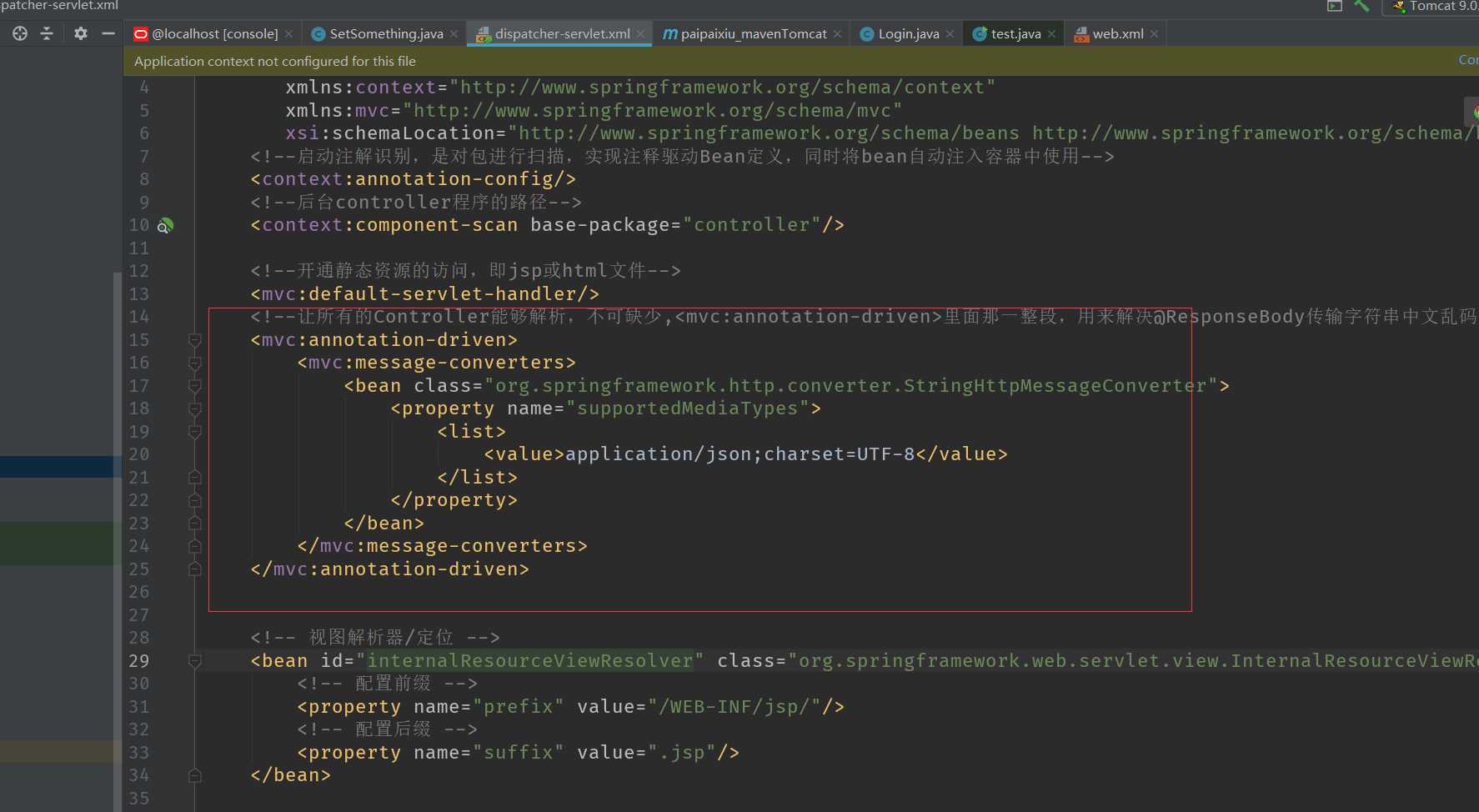Click the run window icon left of the hammer
This screenshot has height=812, width=1479.
click(x=1335, y=6)
